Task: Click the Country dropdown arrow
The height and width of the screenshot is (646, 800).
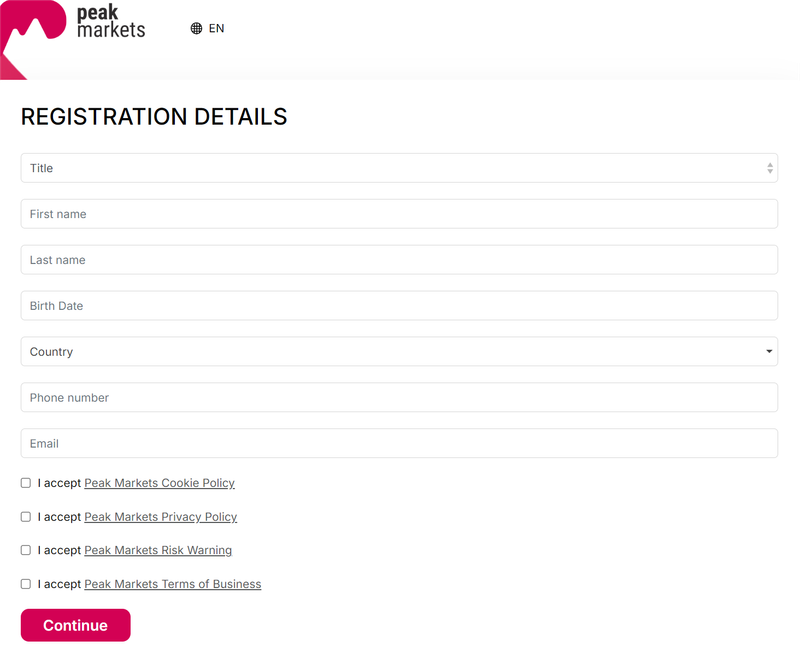Action: coord(769,351)
